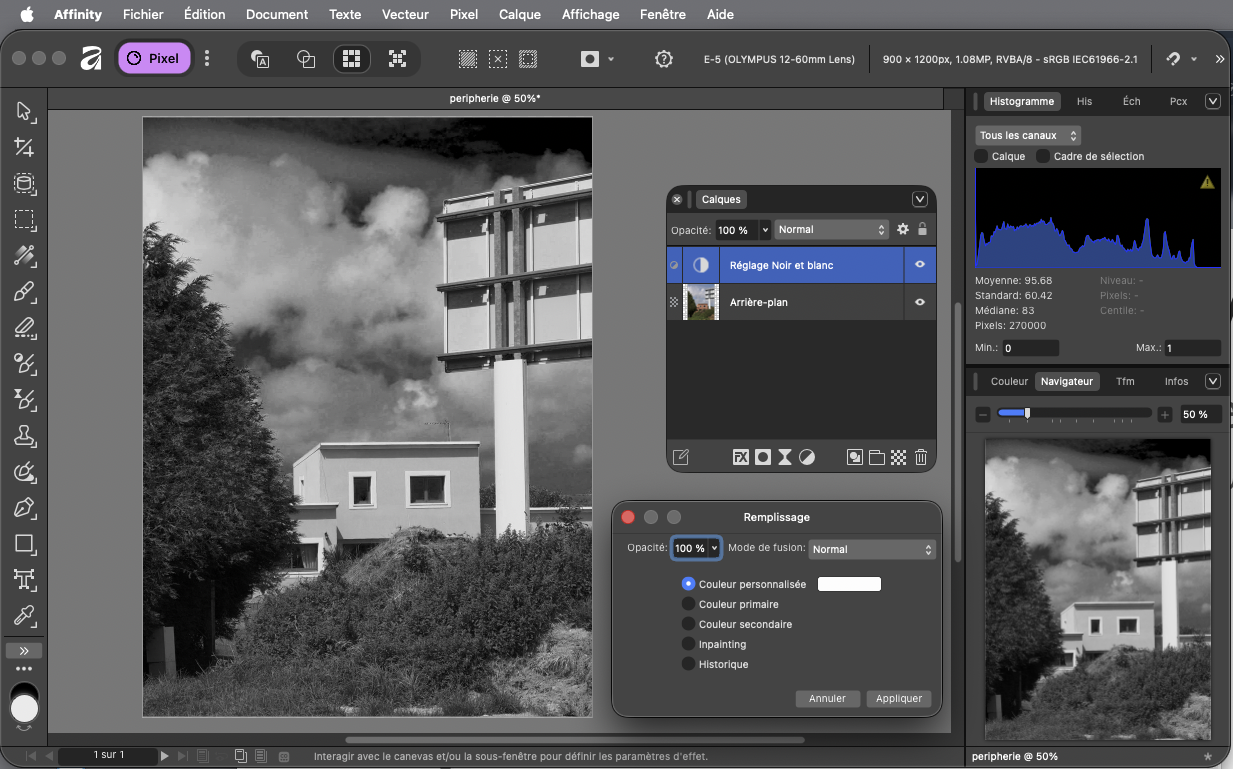Toggle the layer lock in Calques panel
This screenshot has height=769, width=1233.
923,229
